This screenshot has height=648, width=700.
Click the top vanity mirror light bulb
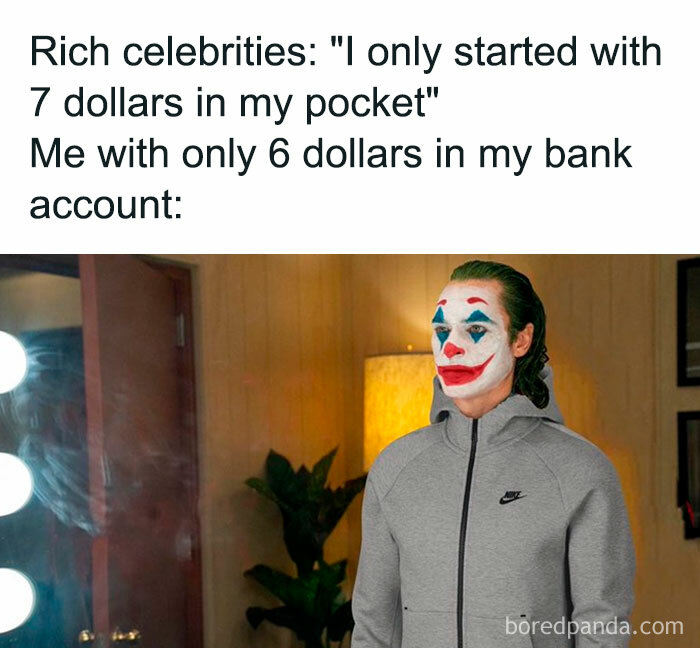pos(10,362)
